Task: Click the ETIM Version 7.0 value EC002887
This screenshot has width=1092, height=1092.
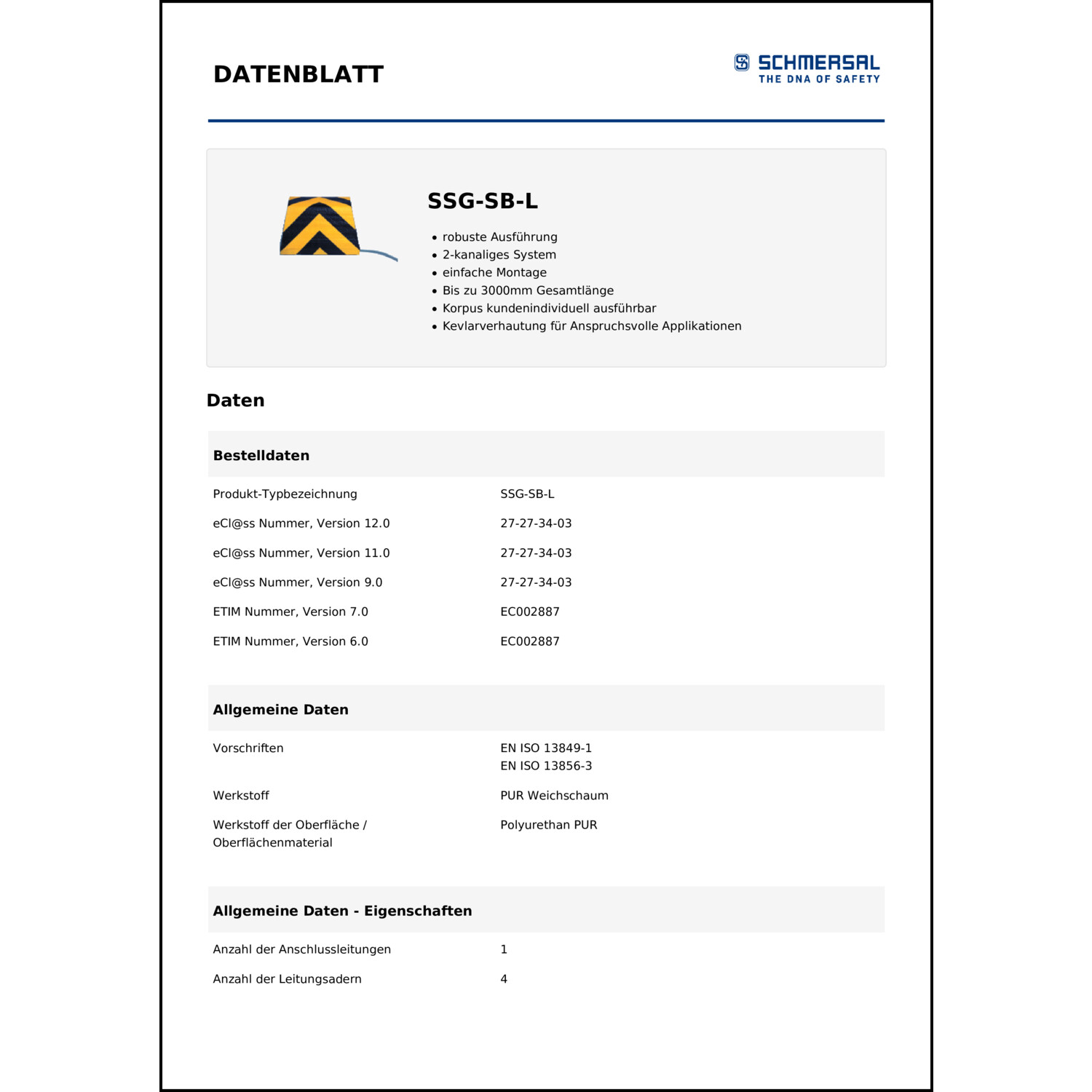Action: pos(530,612)
